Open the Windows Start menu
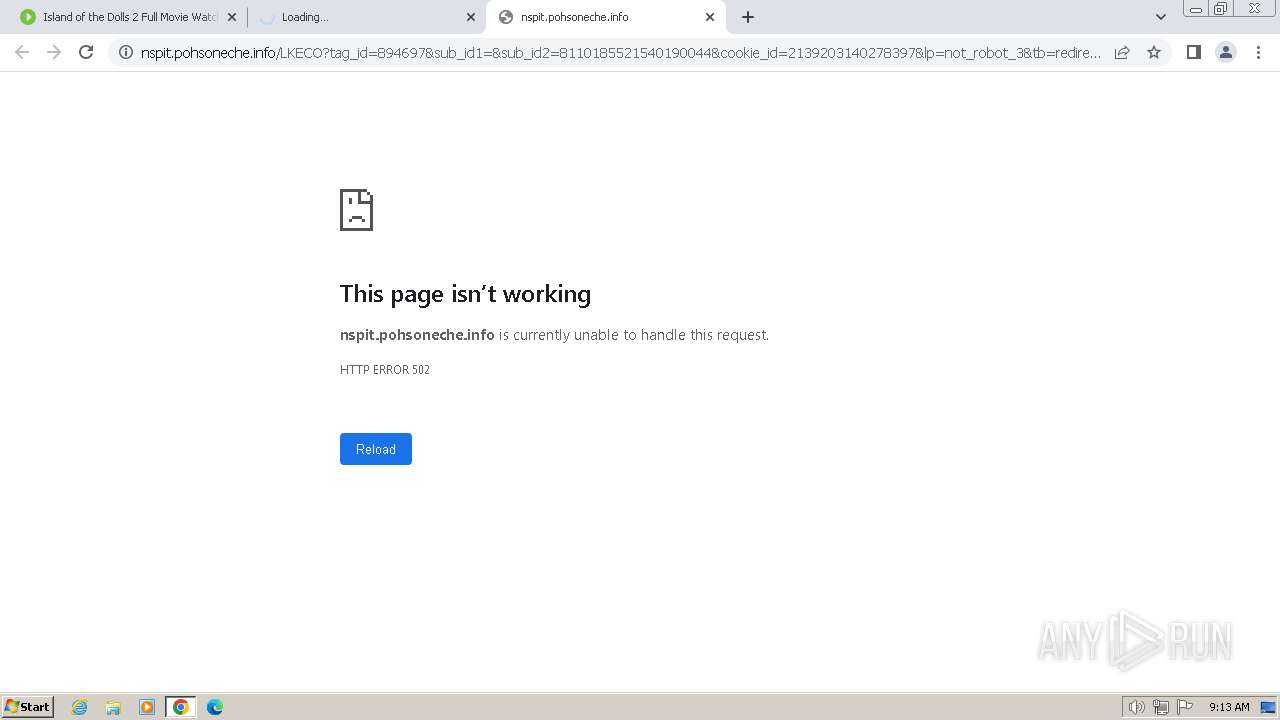This screenshot has width=1280, height=720. (x=28, y=707)
